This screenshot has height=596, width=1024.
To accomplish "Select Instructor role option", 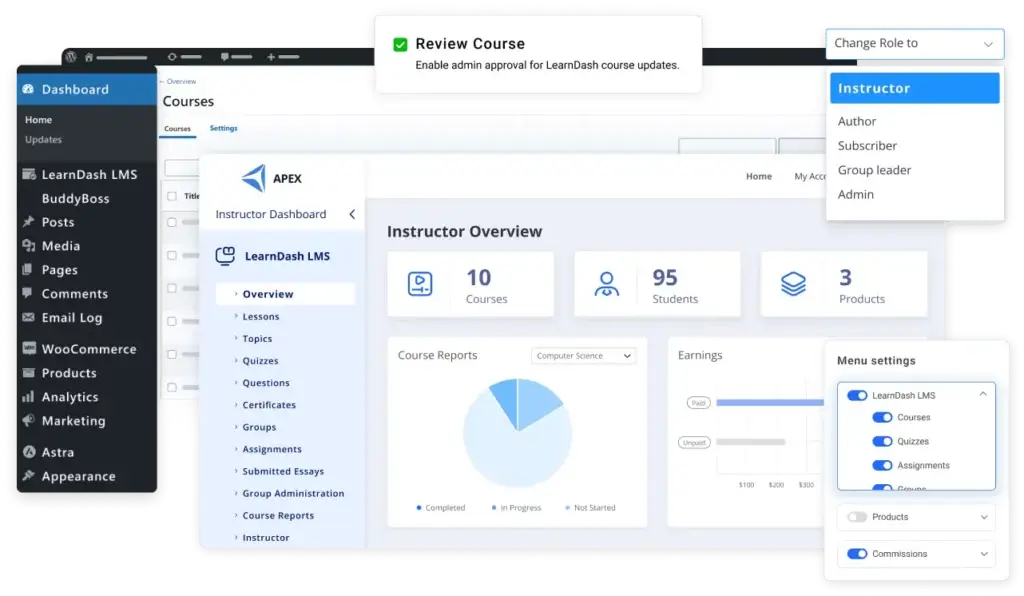I will (x=914, y=88).
